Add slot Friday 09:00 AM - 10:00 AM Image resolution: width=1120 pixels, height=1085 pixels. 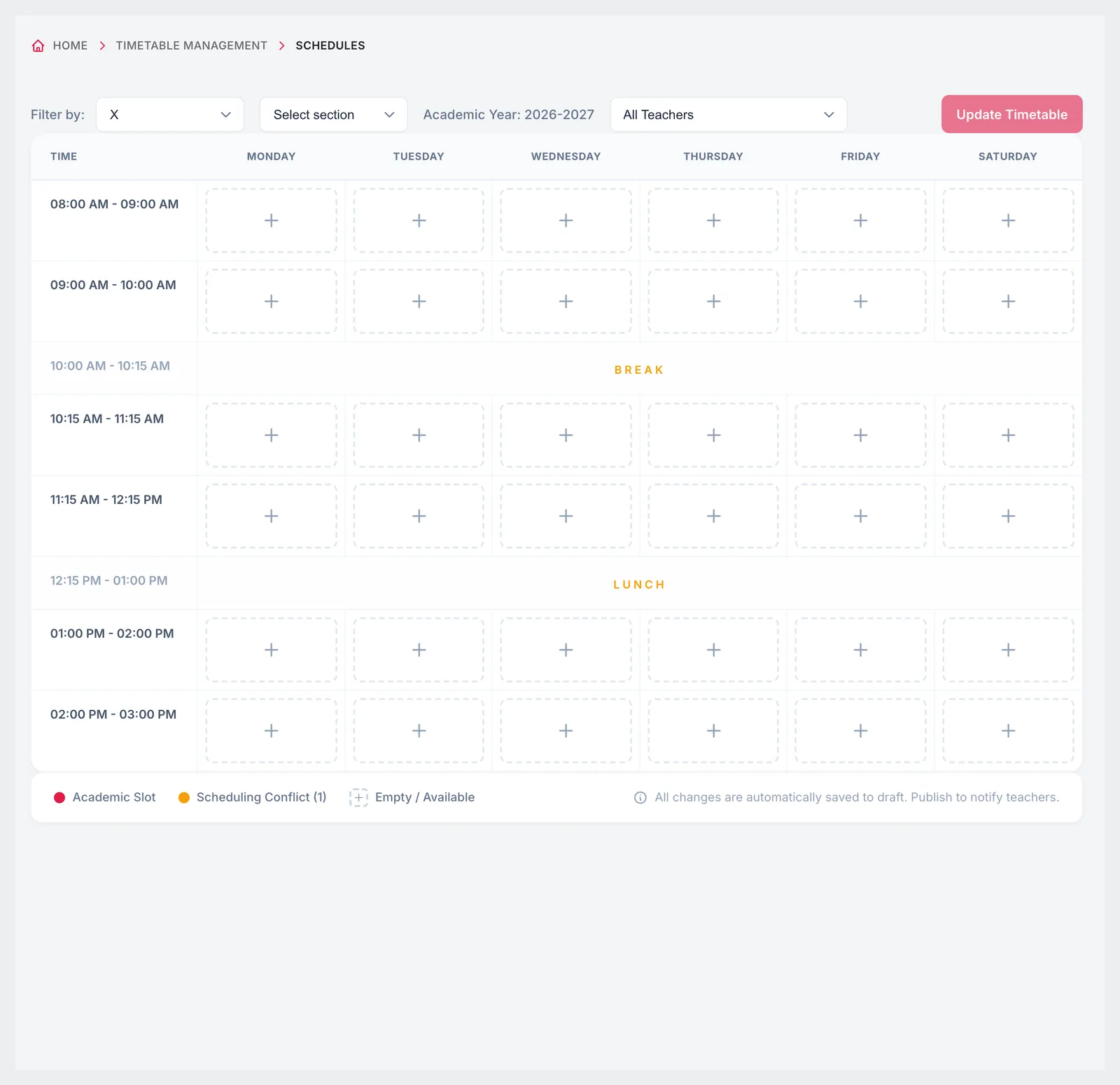click(861, 302)
